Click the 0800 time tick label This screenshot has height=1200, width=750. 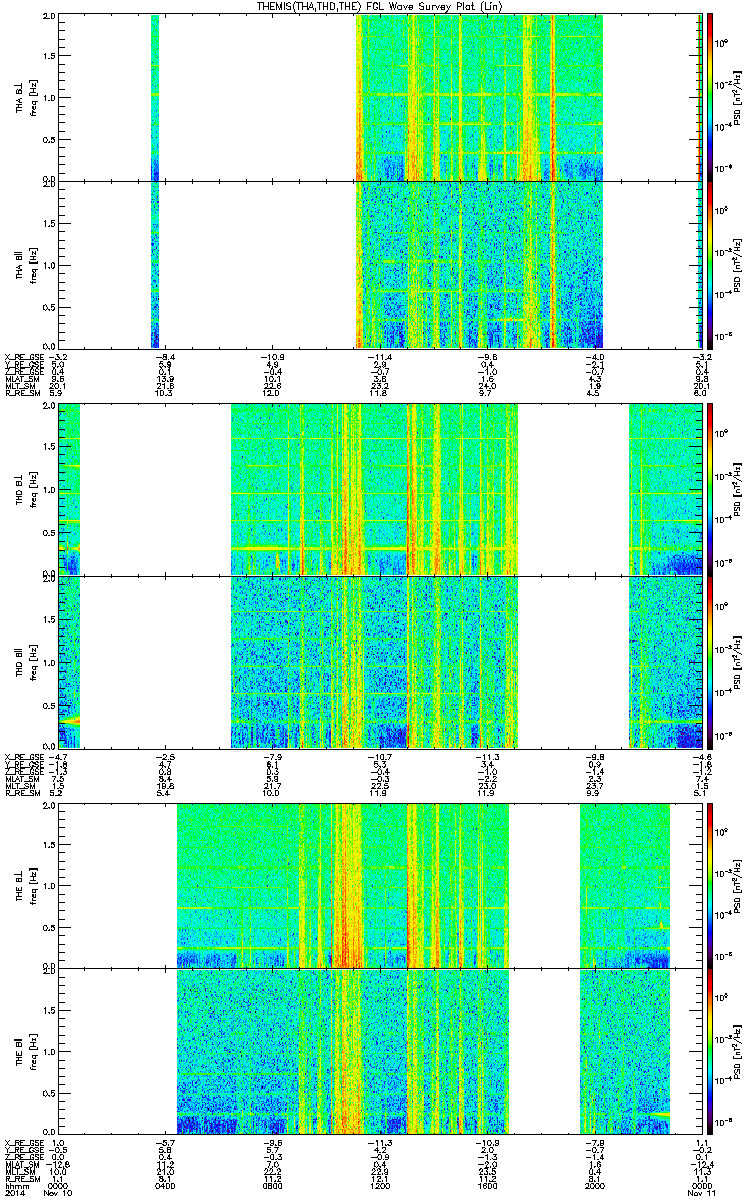(272, 1185)
